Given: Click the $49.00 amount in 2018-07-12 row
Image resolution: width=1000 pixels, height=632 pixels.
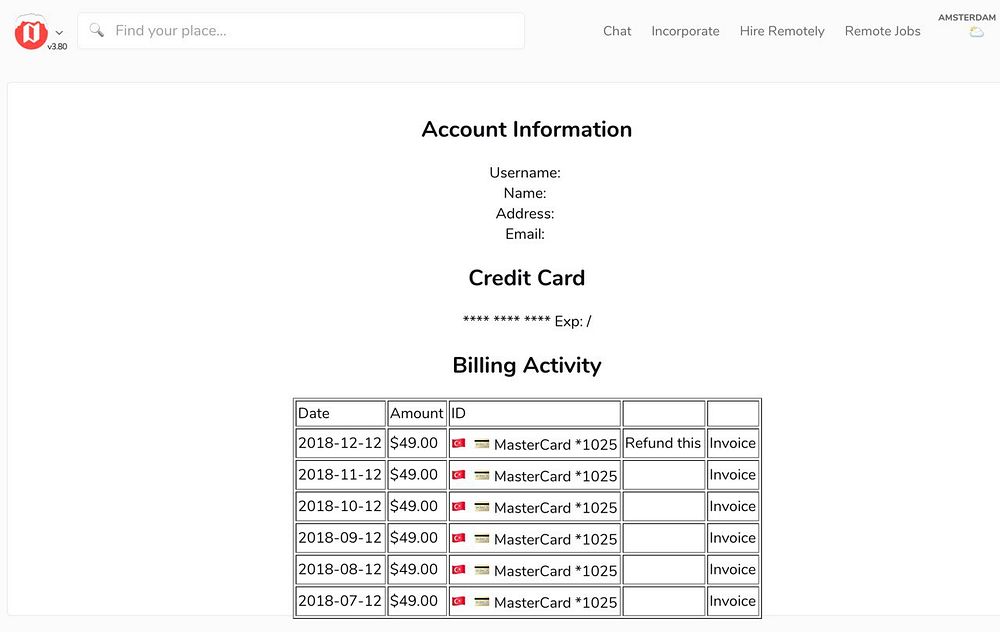Looking at the screenshot, I should point(414,601).
